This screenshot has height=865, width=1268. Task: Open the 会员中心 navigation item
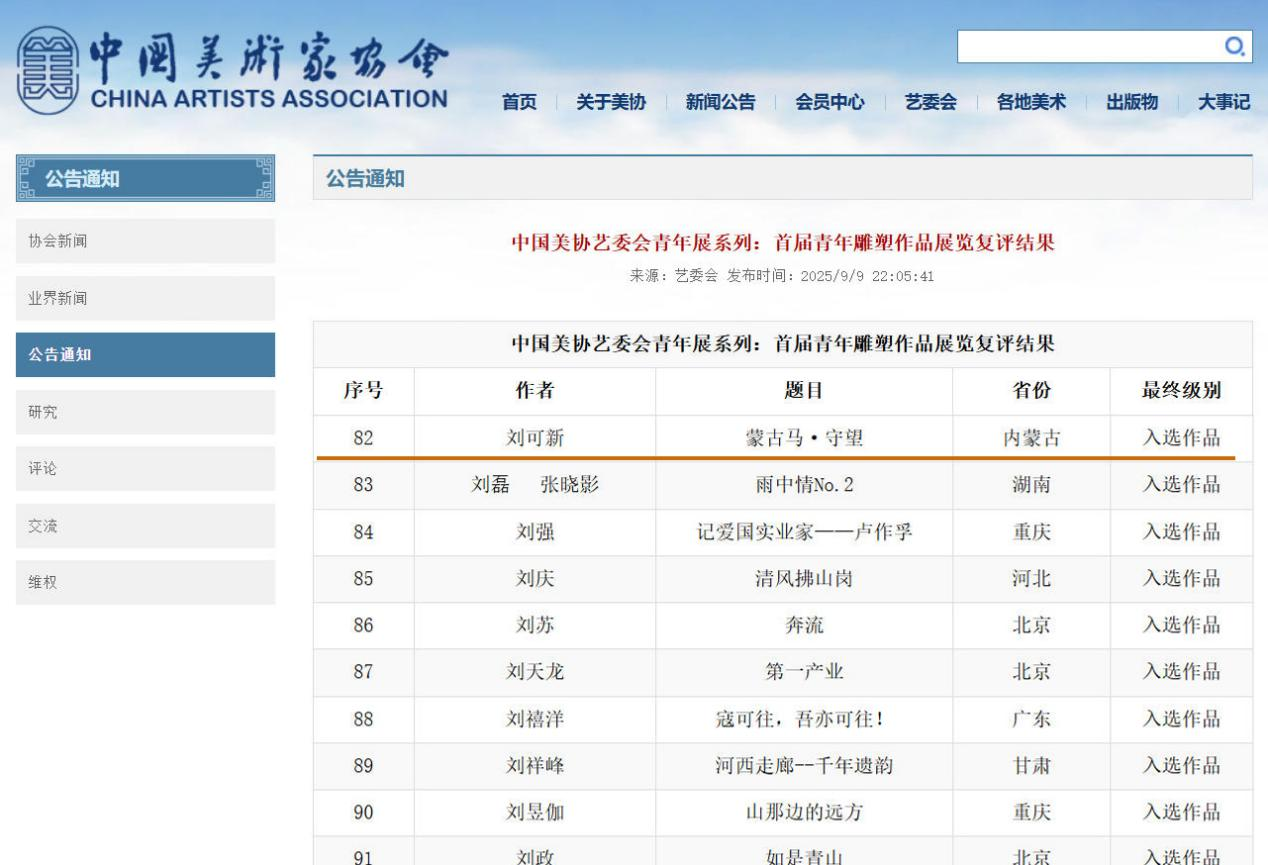click(x=830, y=102)
